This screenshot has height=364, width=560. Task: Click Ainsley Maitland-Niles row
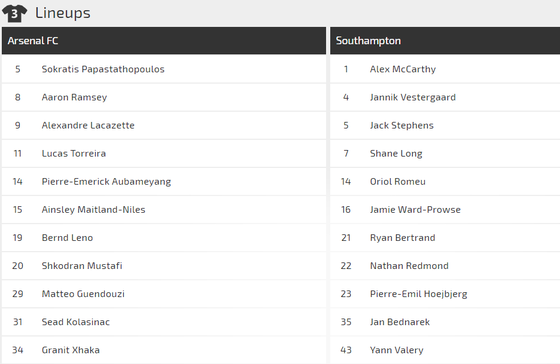tap(164, 210)
